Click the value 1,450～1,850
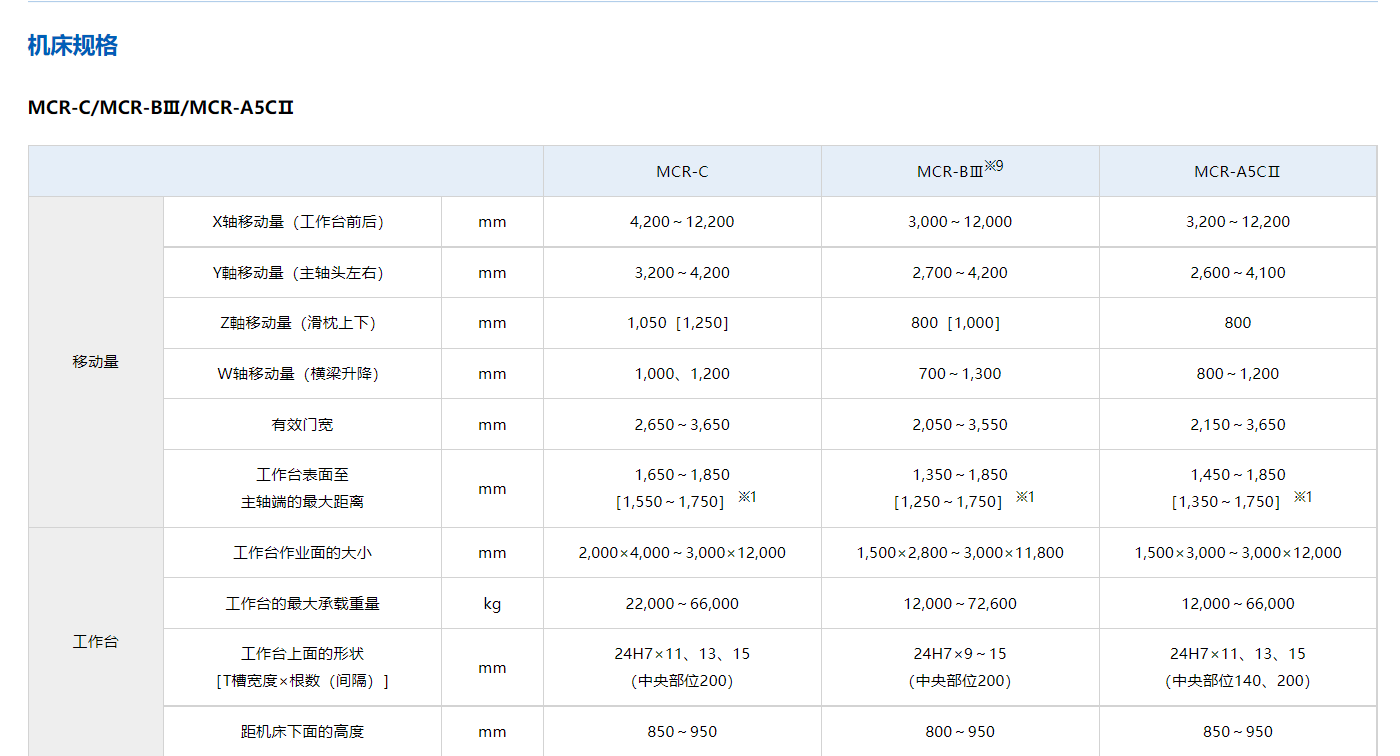The width and height of the screenshot is (1400, 756). (1238, 474)
